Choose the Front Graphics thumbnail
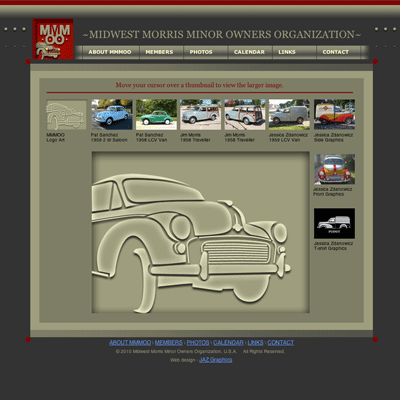400x400 pixels. tap(334, 169)
